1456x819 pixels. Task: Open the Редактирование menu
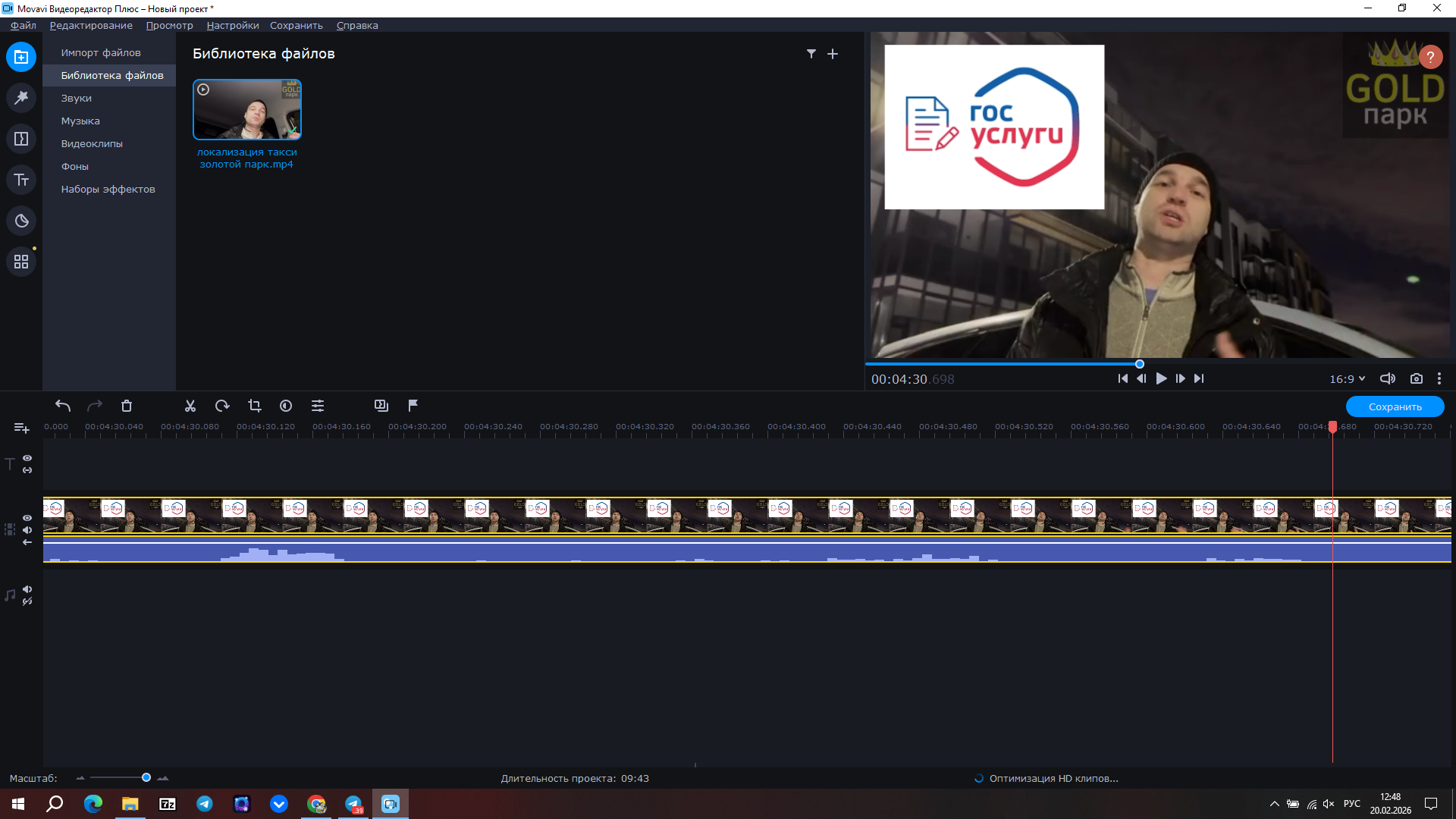[x=91, y=25]
